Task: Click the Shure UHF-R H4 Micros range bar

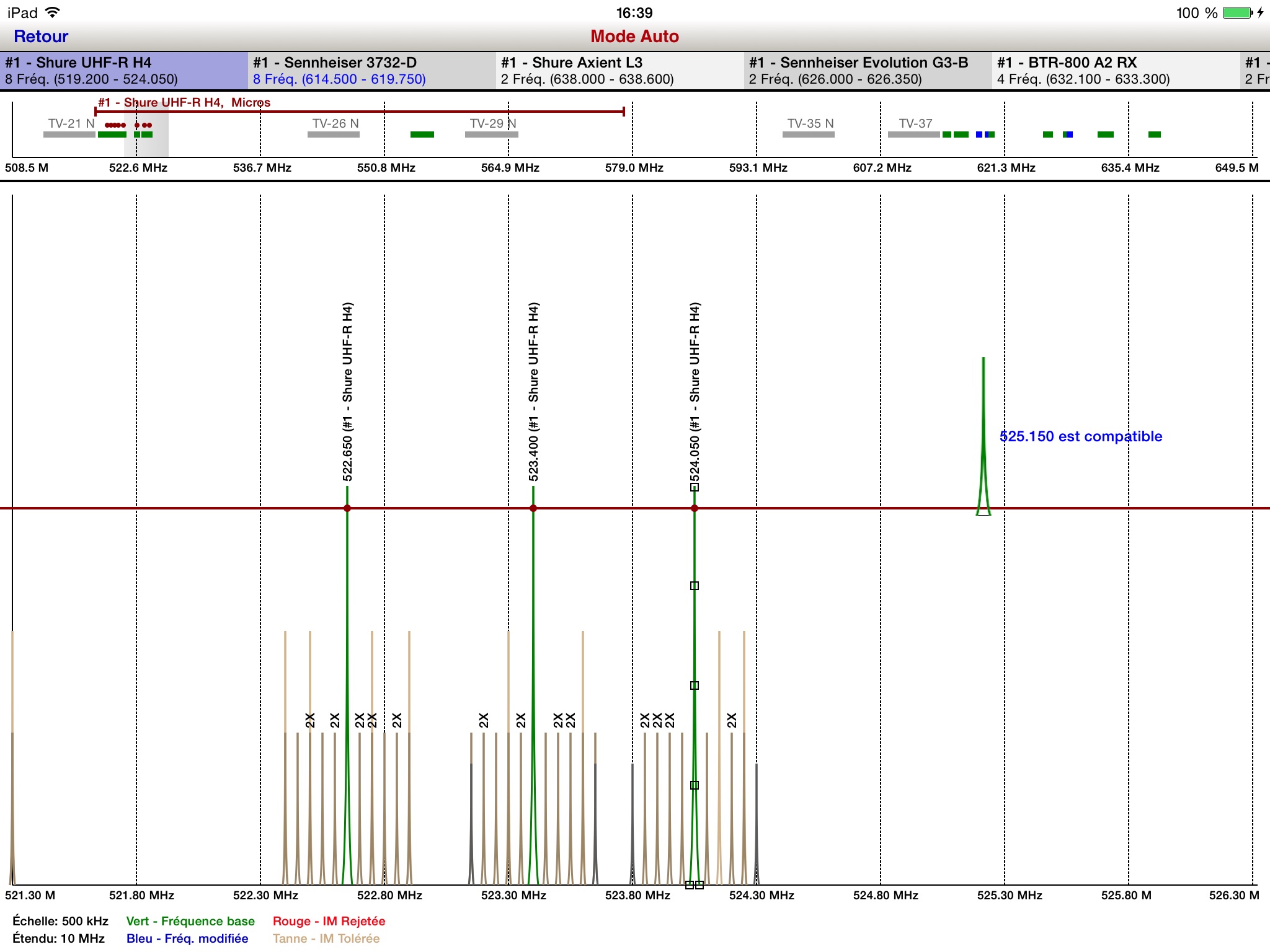Action: pyautogui.click(x=360, y=112)
